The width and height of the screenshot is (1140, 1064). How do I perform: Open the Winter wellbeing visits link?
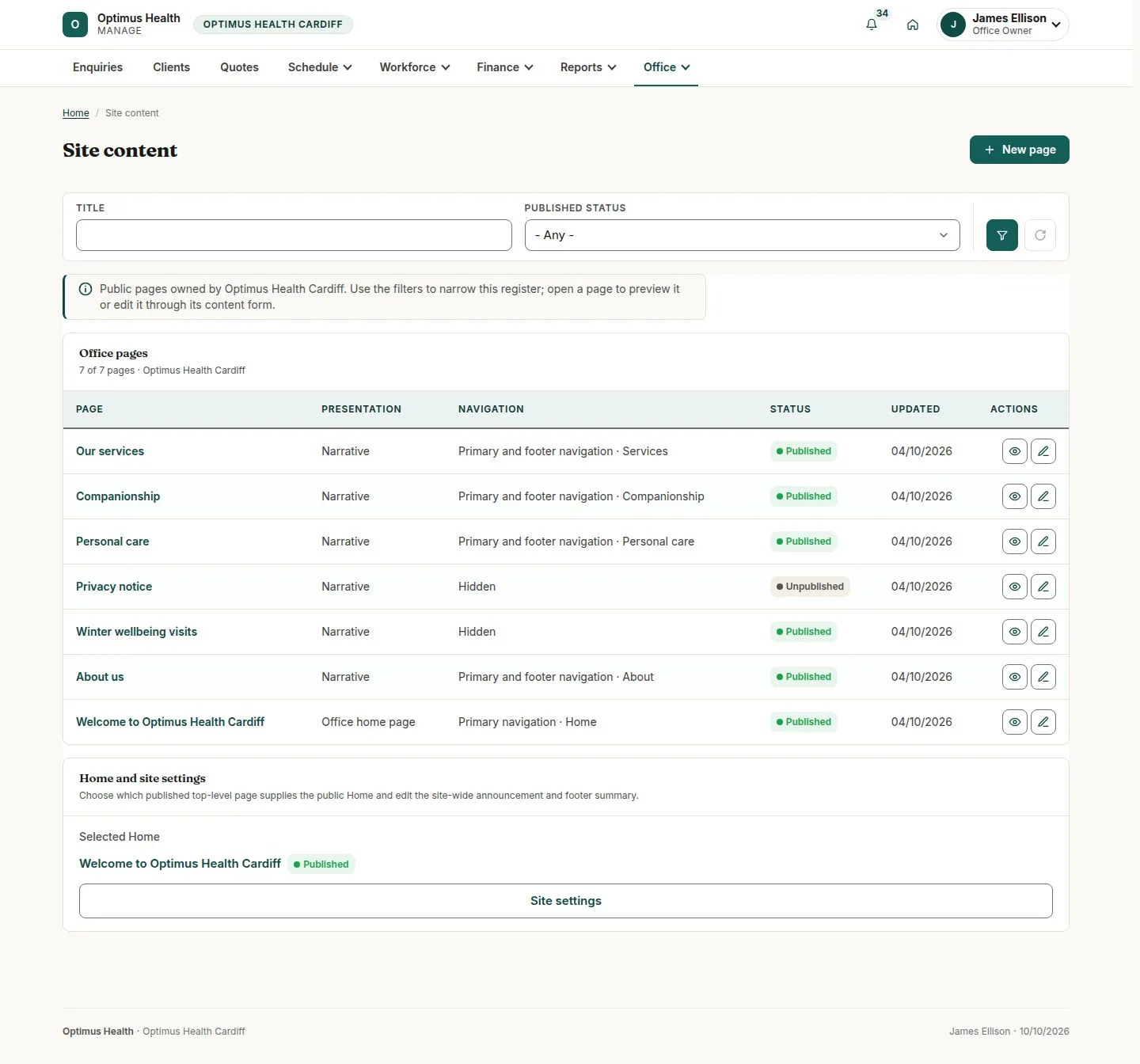point(136,632)
